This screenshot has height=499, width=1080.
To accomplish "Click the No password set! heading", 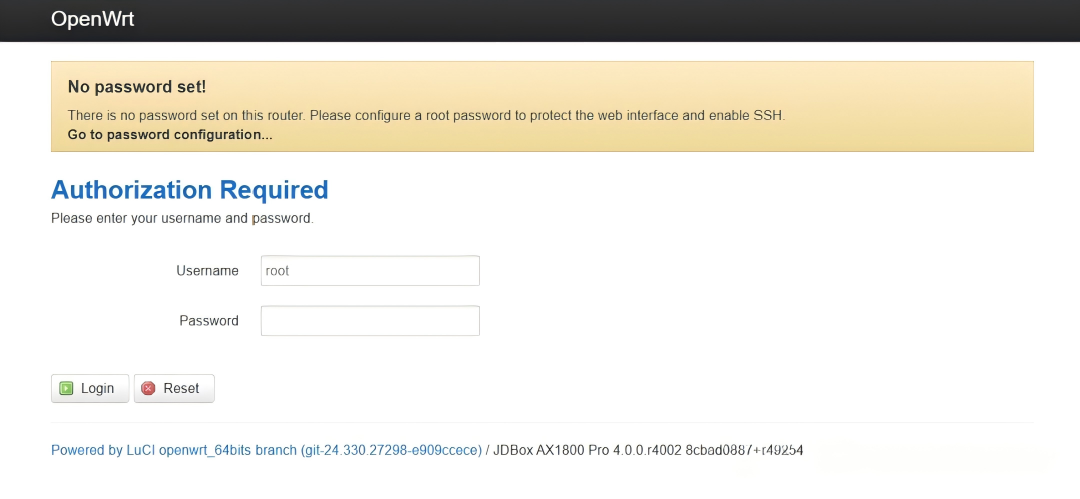I will [x=137, y=87].
